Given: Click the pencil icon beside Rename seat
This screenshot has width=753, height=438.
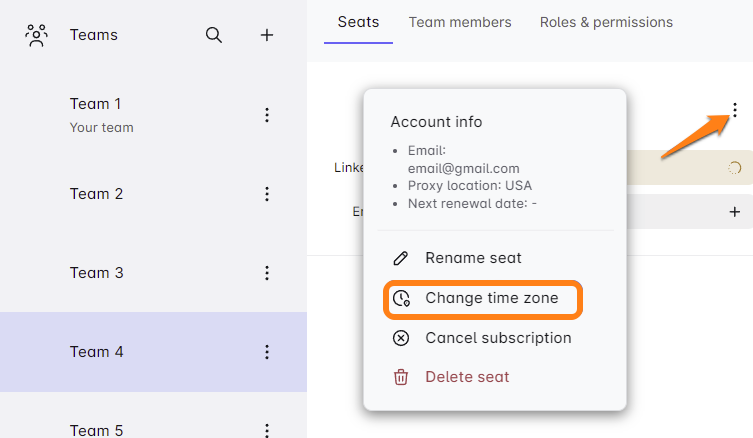Looking at the screenshot, I should pyautogui.click(x=401, y=258).
